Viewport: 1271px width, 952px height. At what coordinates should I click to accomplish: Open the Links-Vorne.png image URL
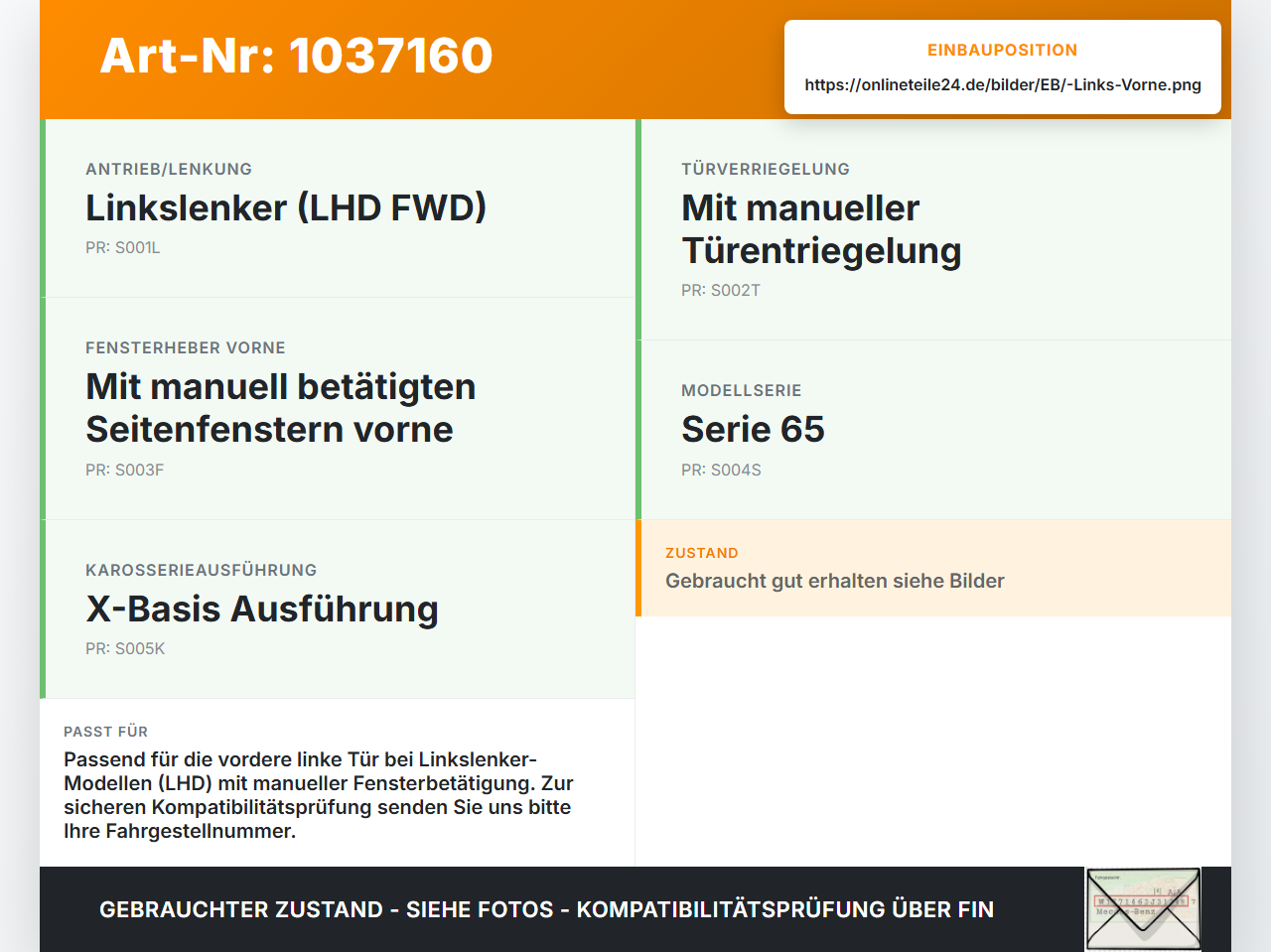[1003, 84]
